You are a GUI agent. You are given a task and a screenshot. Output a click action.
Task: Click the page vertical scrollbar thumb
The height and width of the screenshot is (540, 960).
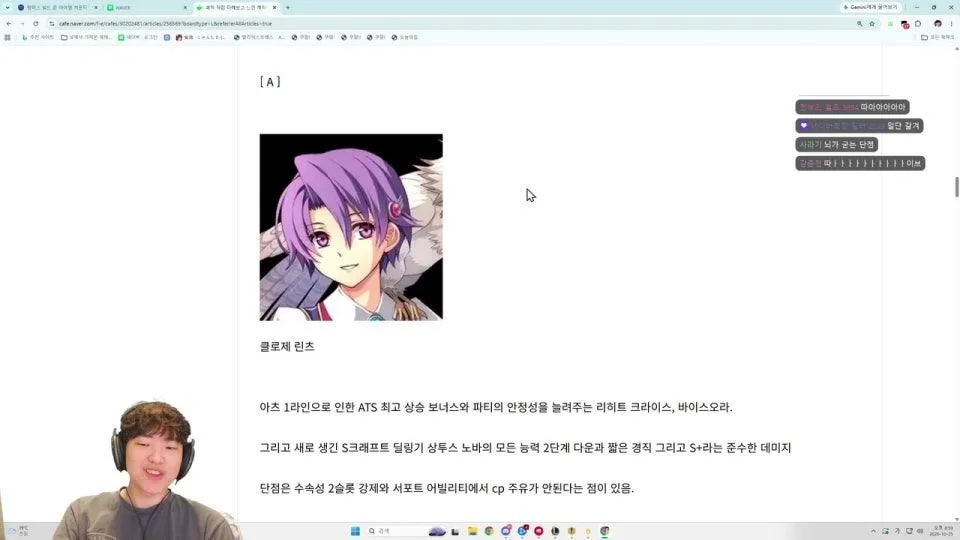(x=956, y=187)
